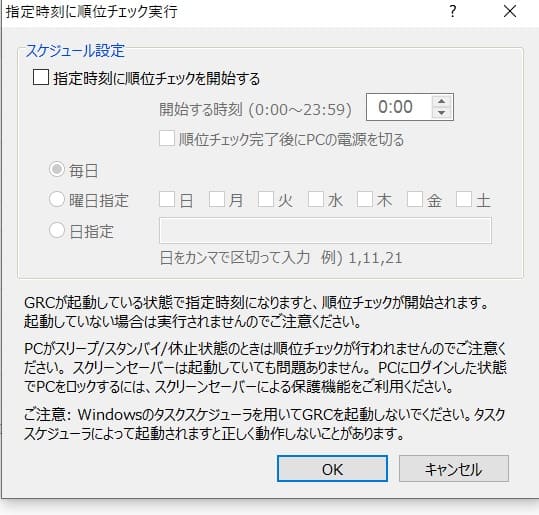Click the 0:00 start time field
The height and width of the screenshot is (515, 539).
pos(398,107)
